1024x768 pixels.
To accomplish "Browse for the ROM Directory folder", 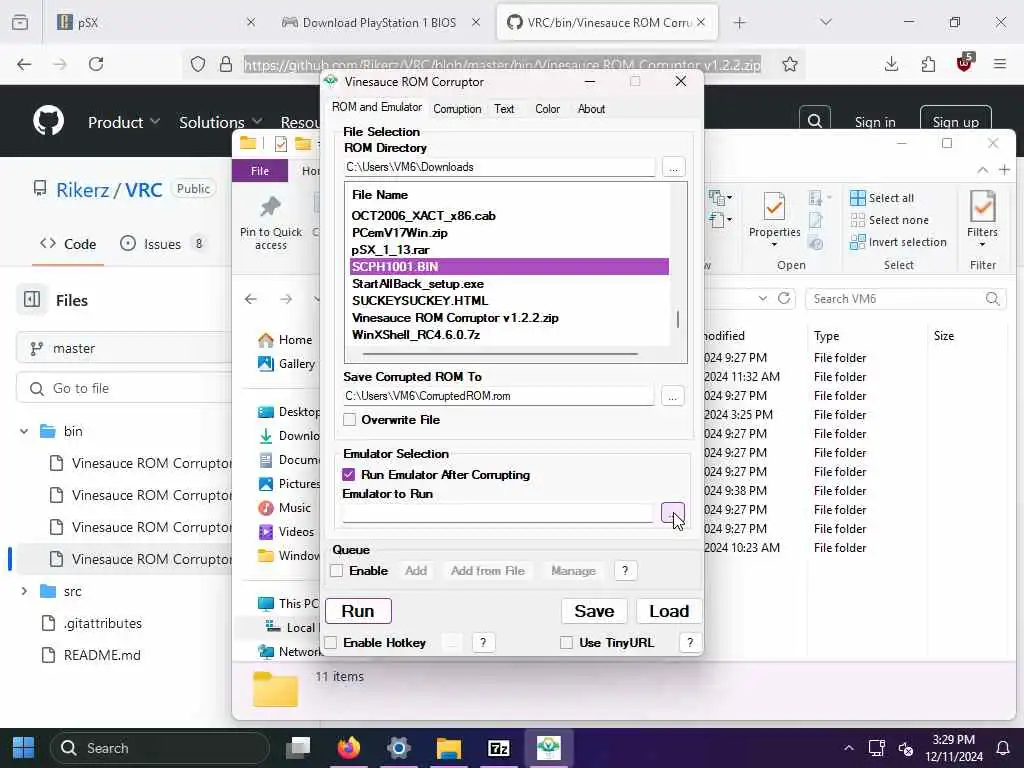I will [x=673, y=167].
